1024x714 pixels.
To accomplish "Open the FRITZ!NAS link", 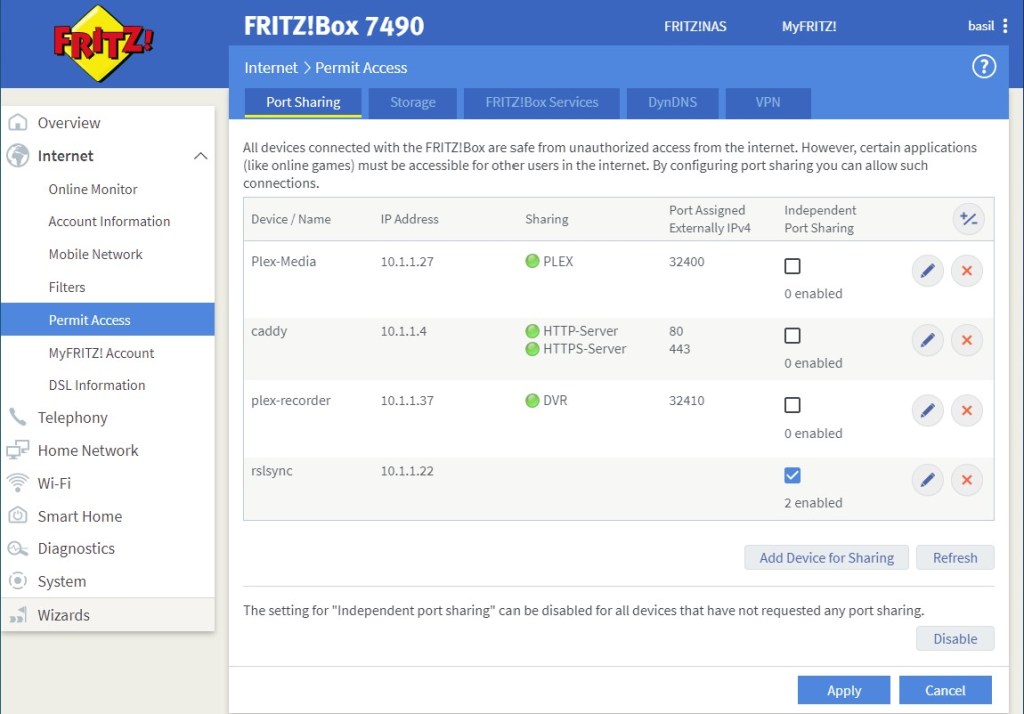I will 695,27.
